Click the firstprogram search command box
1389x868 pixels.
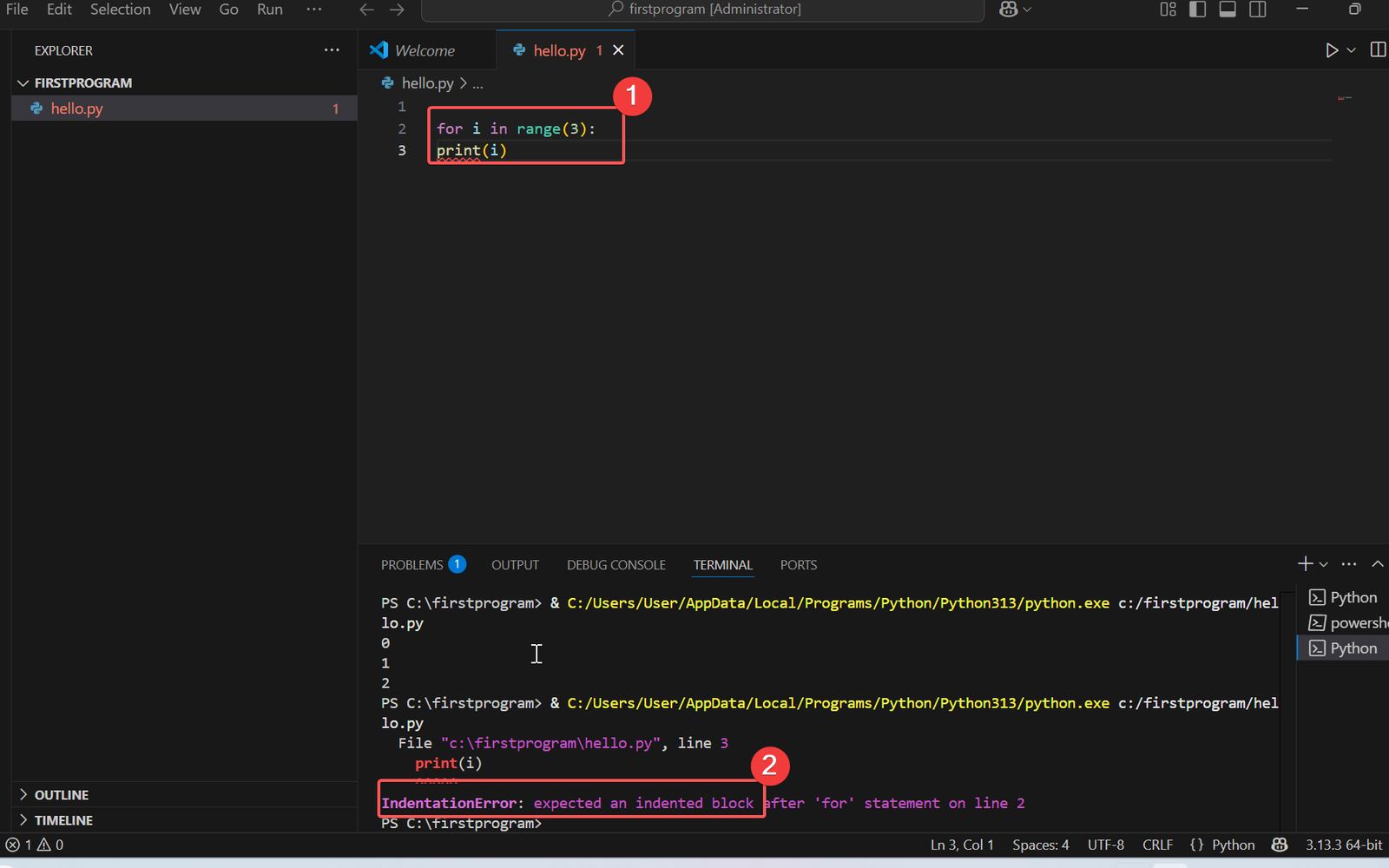pos(702,10)
